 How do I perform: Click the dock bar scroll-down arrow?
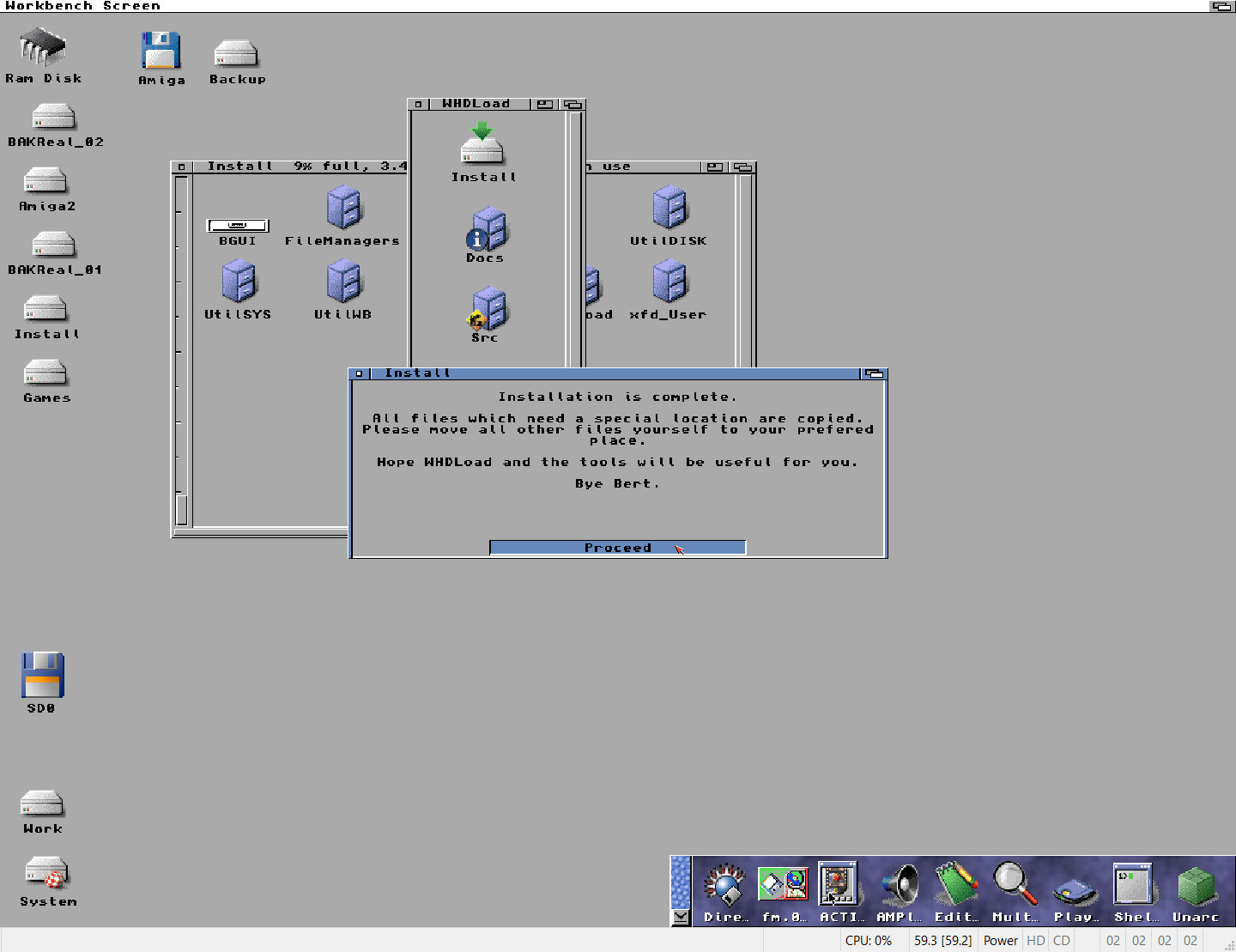click(681, 917)
